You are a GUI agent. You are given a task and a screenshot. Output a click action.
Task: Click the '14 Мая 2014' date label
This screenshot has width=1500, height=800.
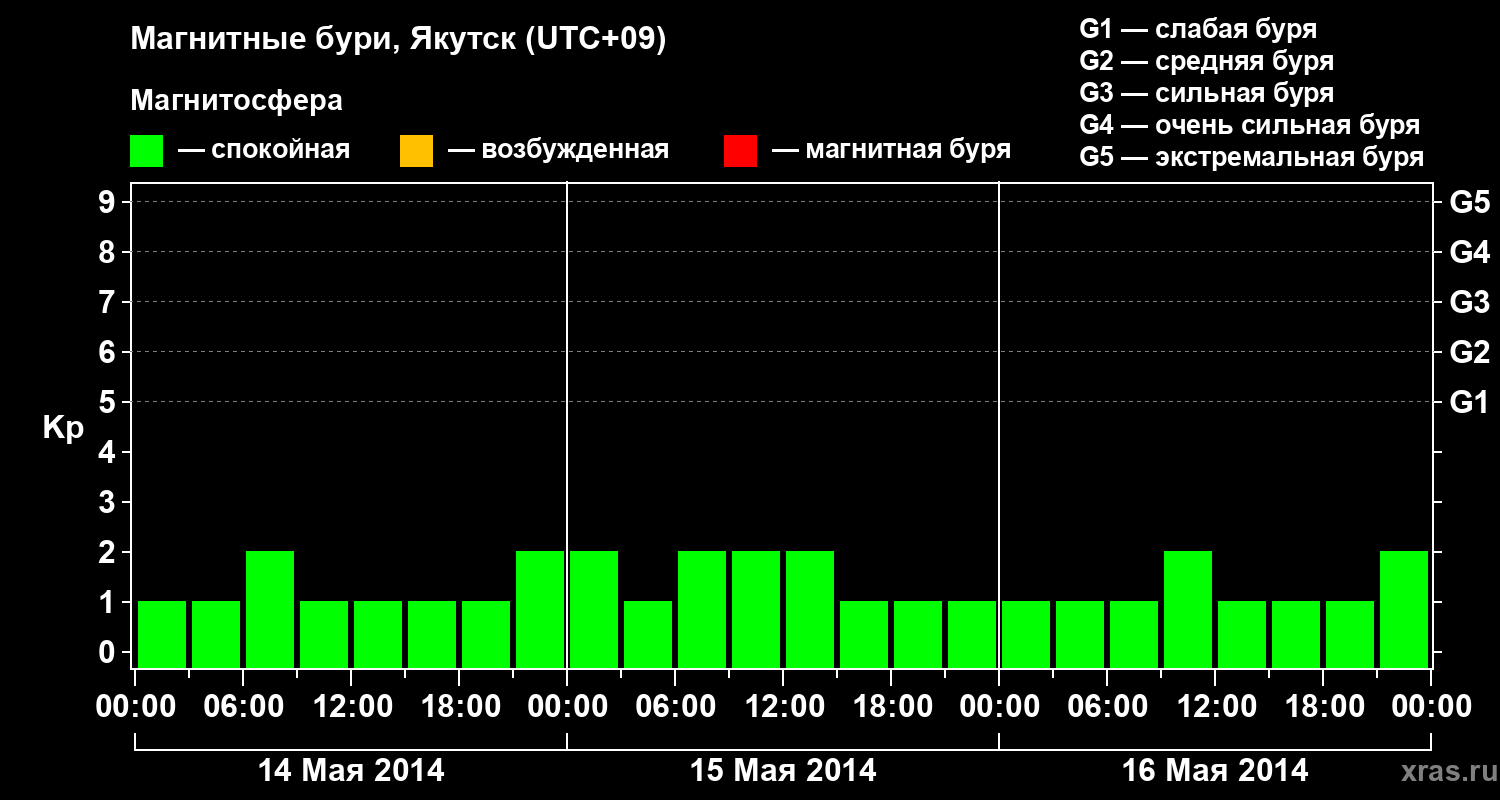click(x=351, y=770)
